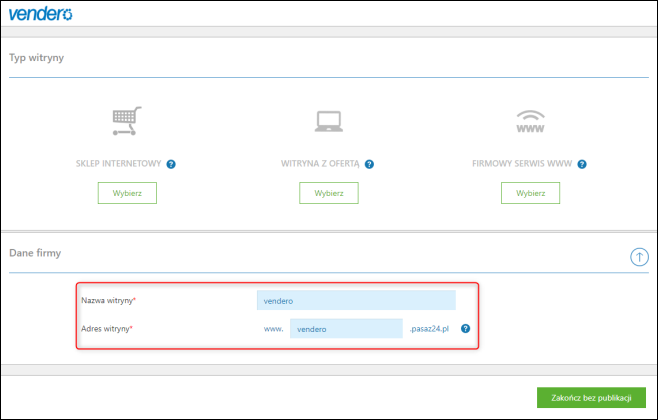Image resolution: width=658 pixels, height=420 pixels.
Task: Click the FIRMOWY SERWIS WWW label
Action: point(522,164)
